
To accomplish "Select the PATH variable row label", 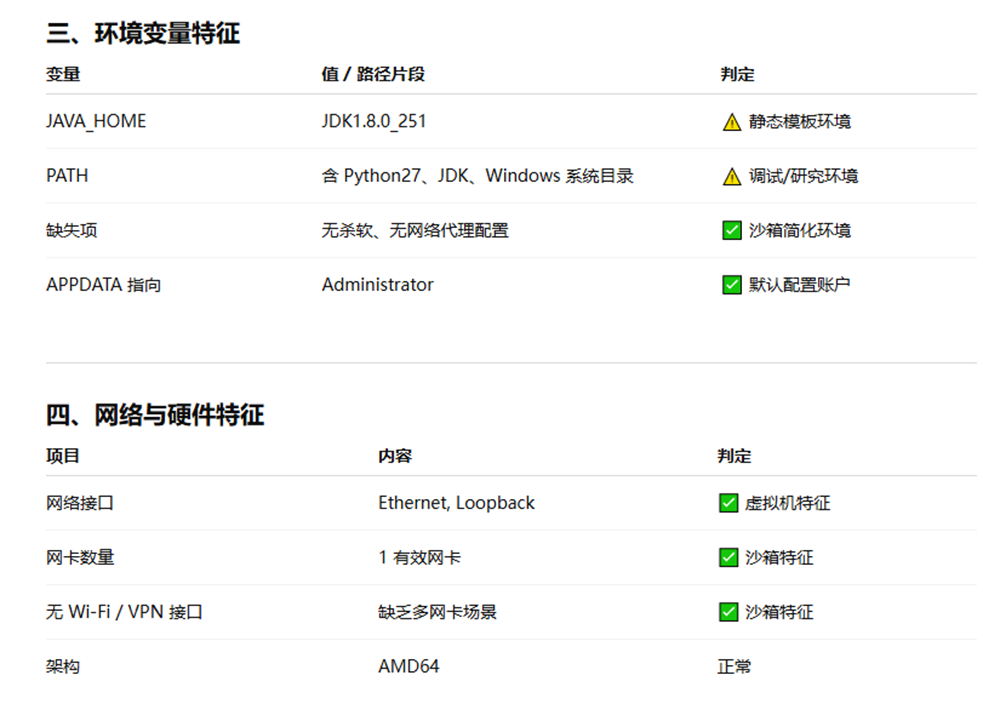I will (x=67, y=176).
